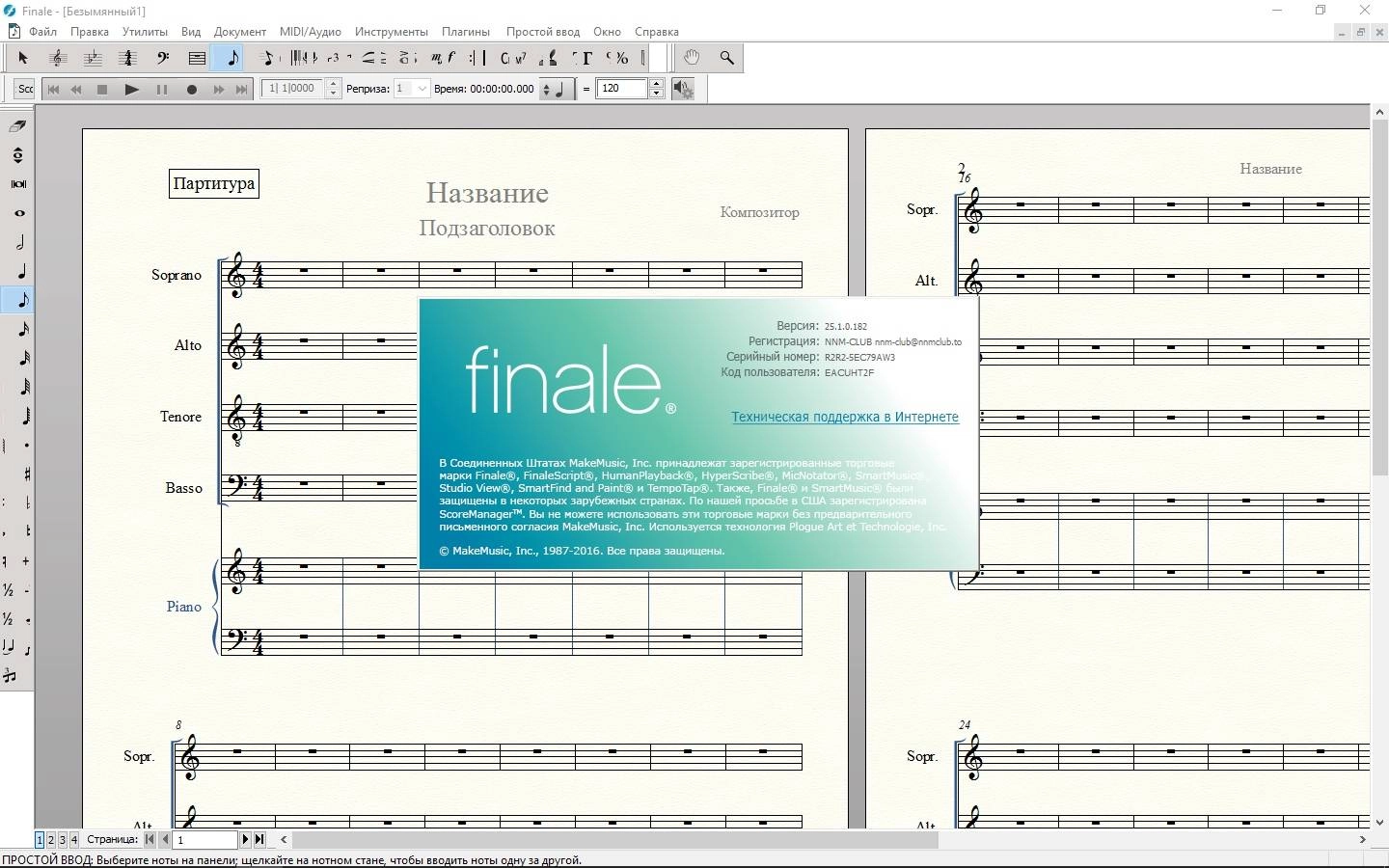Follow the Техническая поддержка в Интернете link
The image size is (1389, 868).
click(845, 417)
